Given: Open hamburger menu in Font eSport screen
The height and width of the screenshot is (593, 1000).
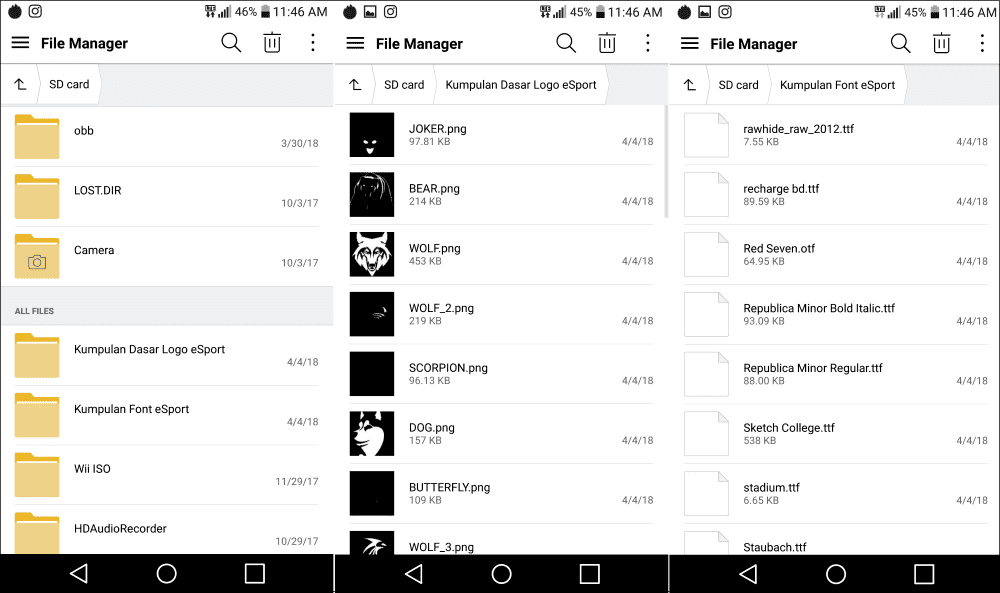Looking at the screenshot, I should coord(689,43).
